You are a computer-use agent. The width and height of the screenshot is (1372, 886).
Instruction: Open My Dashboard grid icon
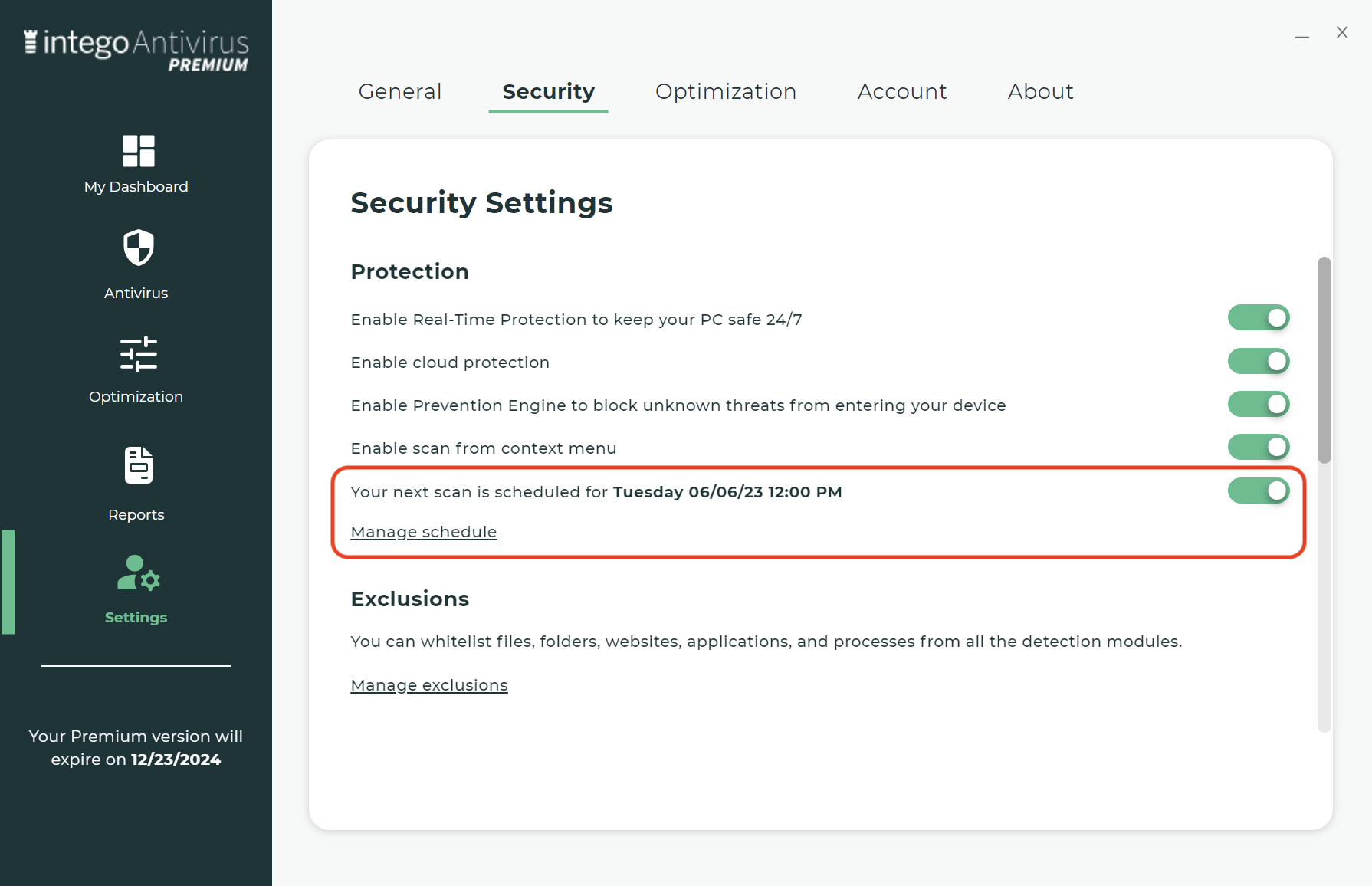(x=139, y=151)
